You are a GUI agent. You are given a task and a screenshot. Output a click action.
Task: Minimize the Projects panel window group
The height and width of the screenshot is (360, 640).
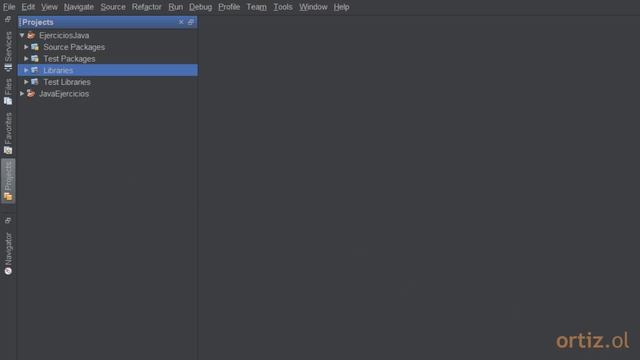pyautogui.click(x=191, y=22)
